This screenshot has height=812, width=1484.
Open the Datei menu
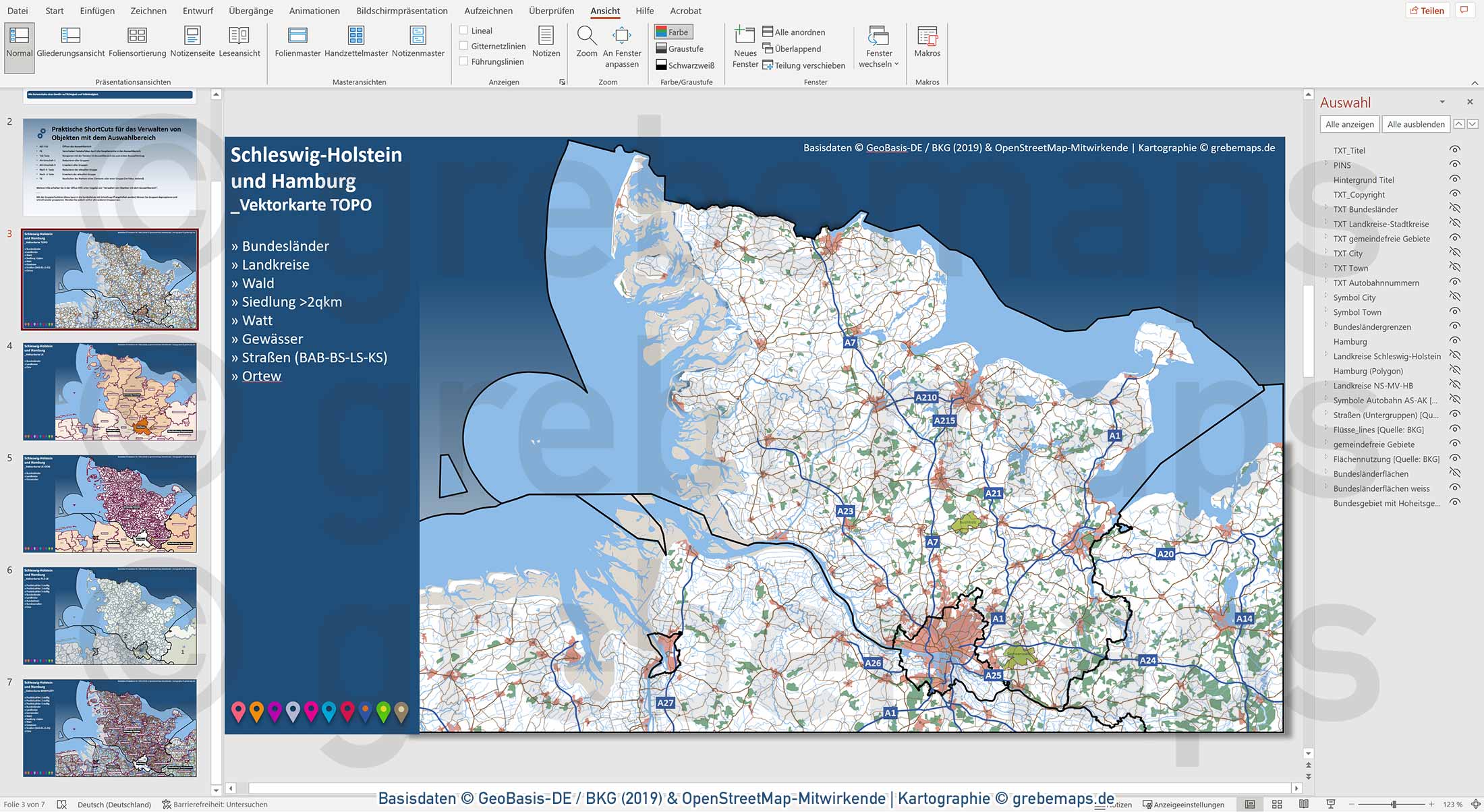coord(18,11)
